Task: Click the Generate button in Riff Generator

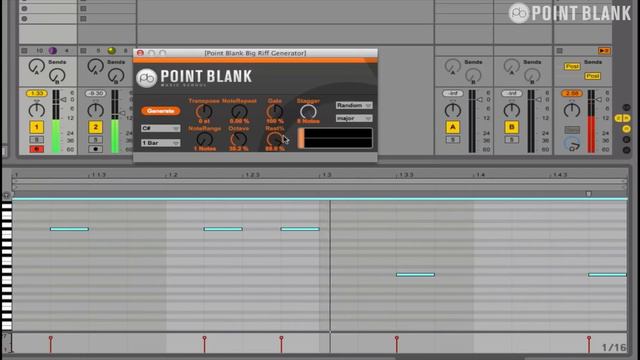Action: coord(161,111)
